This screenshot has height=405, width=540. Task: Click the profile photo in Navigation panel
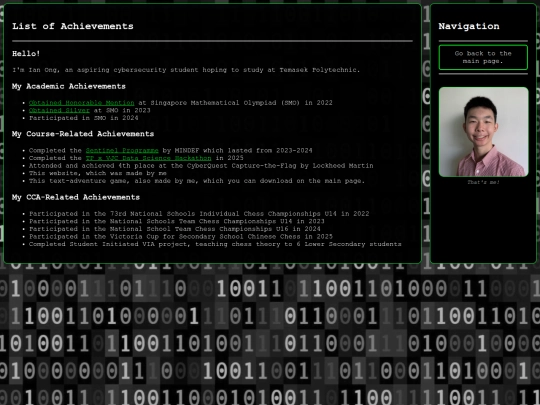pos(483,132)
